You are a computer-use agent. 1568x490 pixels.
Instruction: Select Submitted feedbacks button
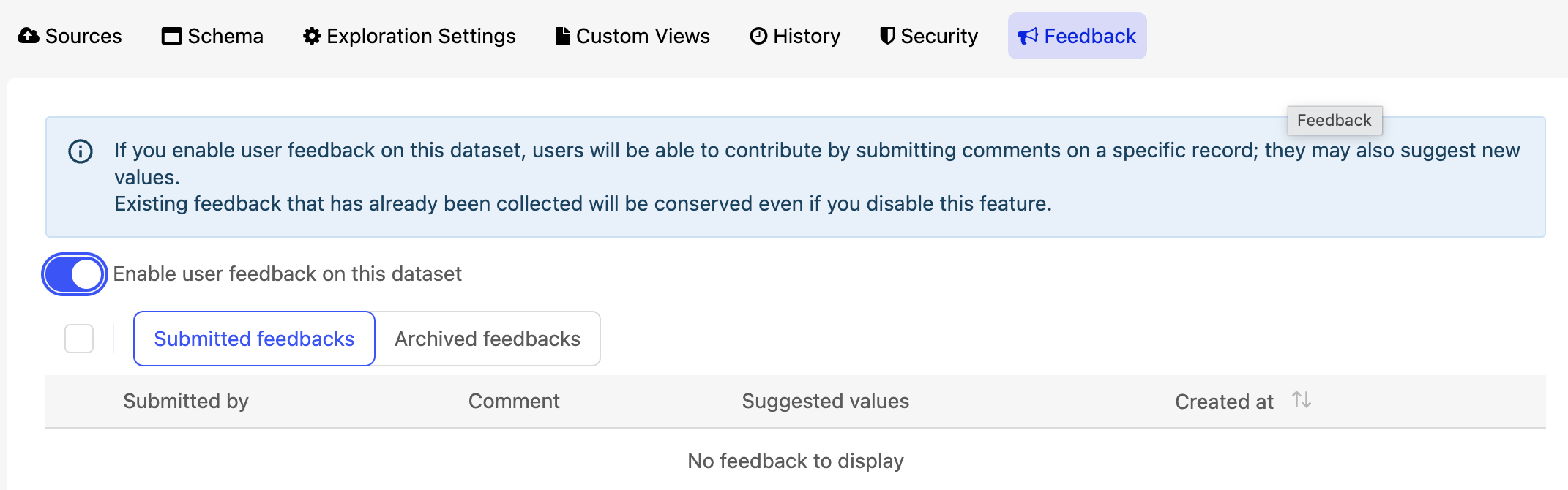coord(254,339)
